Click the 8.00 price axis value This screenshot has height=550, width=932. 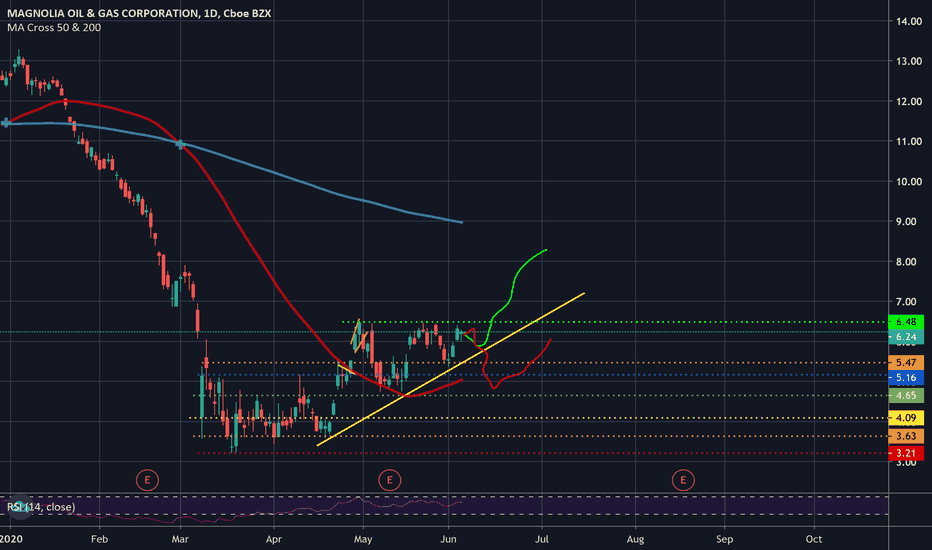(x=906, y=262)
